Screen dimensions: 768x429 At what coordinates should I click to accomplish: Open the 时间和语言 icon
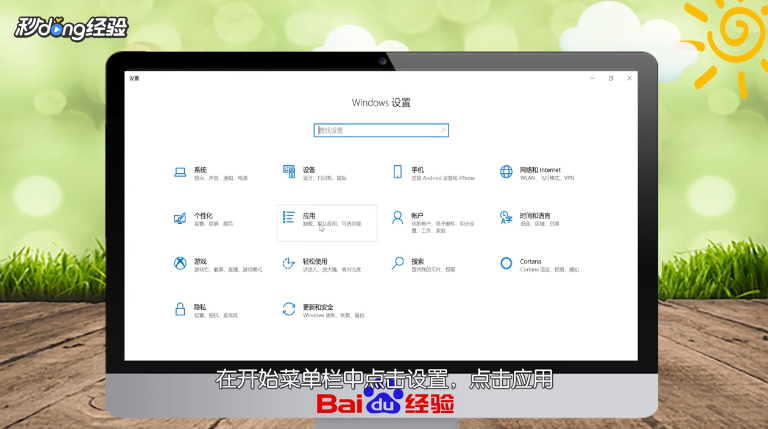click(506, 217)
